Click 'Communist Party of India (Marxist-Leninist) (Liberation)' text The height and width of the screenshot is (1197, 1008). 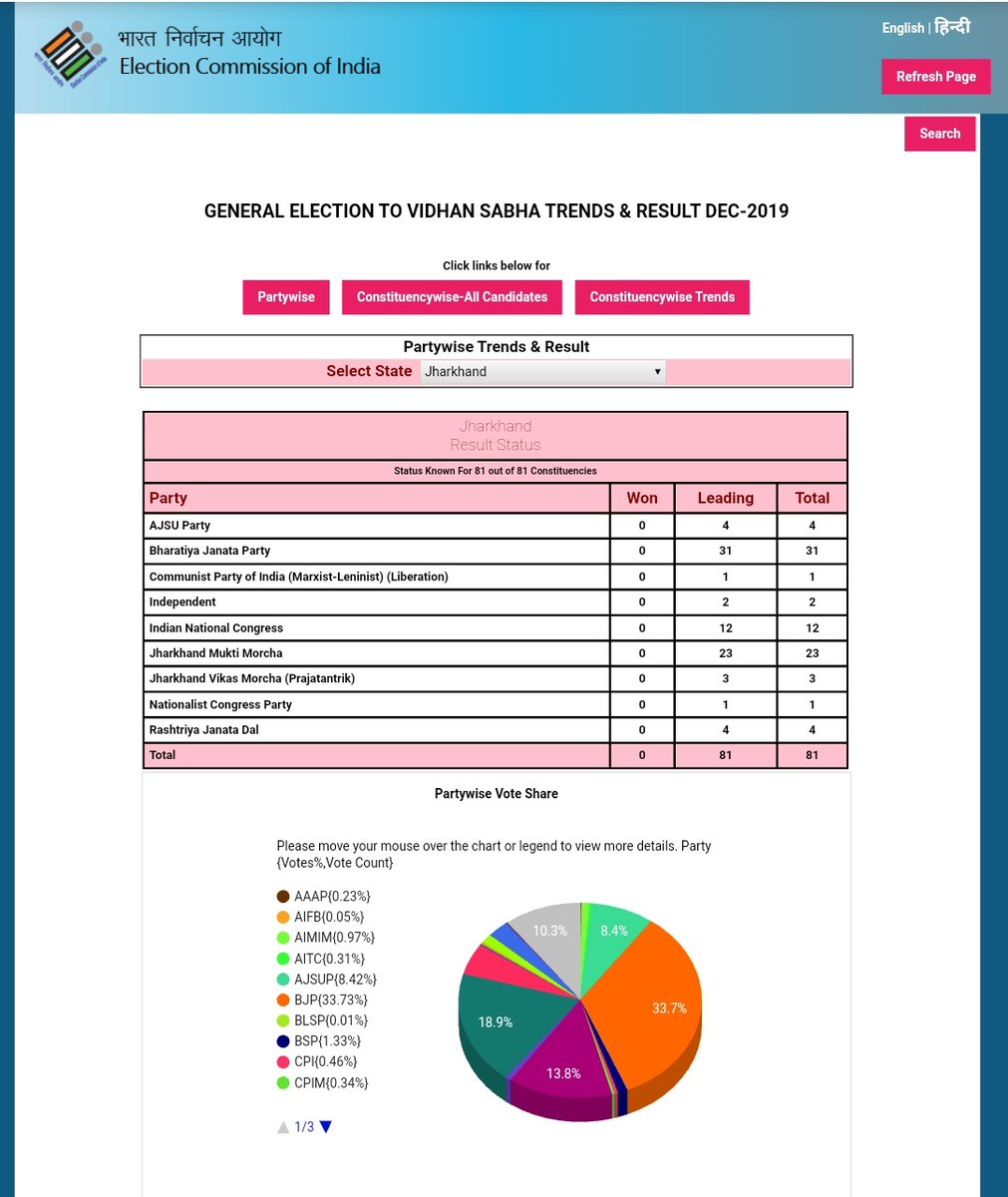(298, 577)
